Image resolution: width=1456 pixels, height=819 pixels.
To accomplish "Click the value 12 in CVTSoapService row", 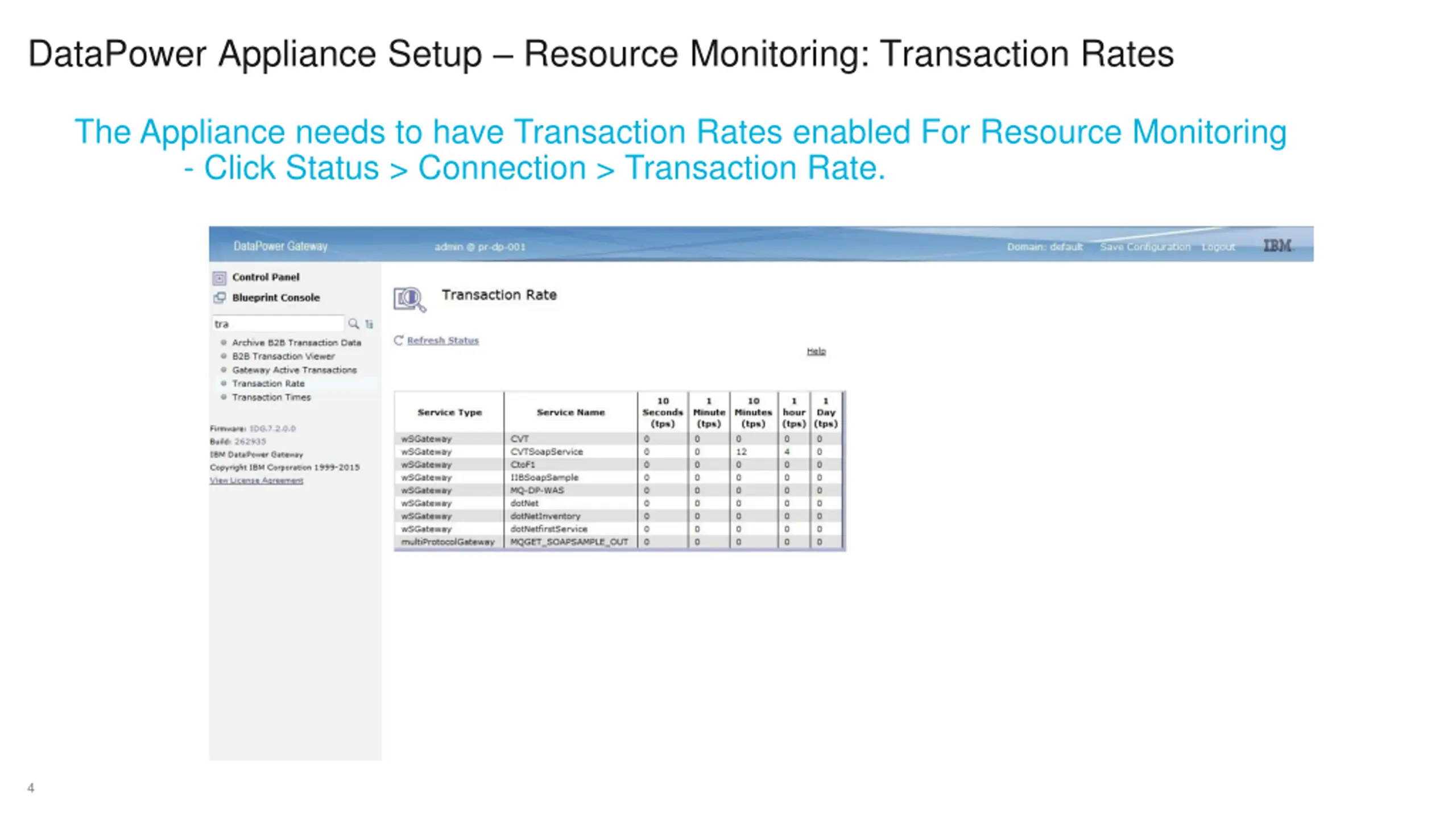I will click(x=741, y=452).
